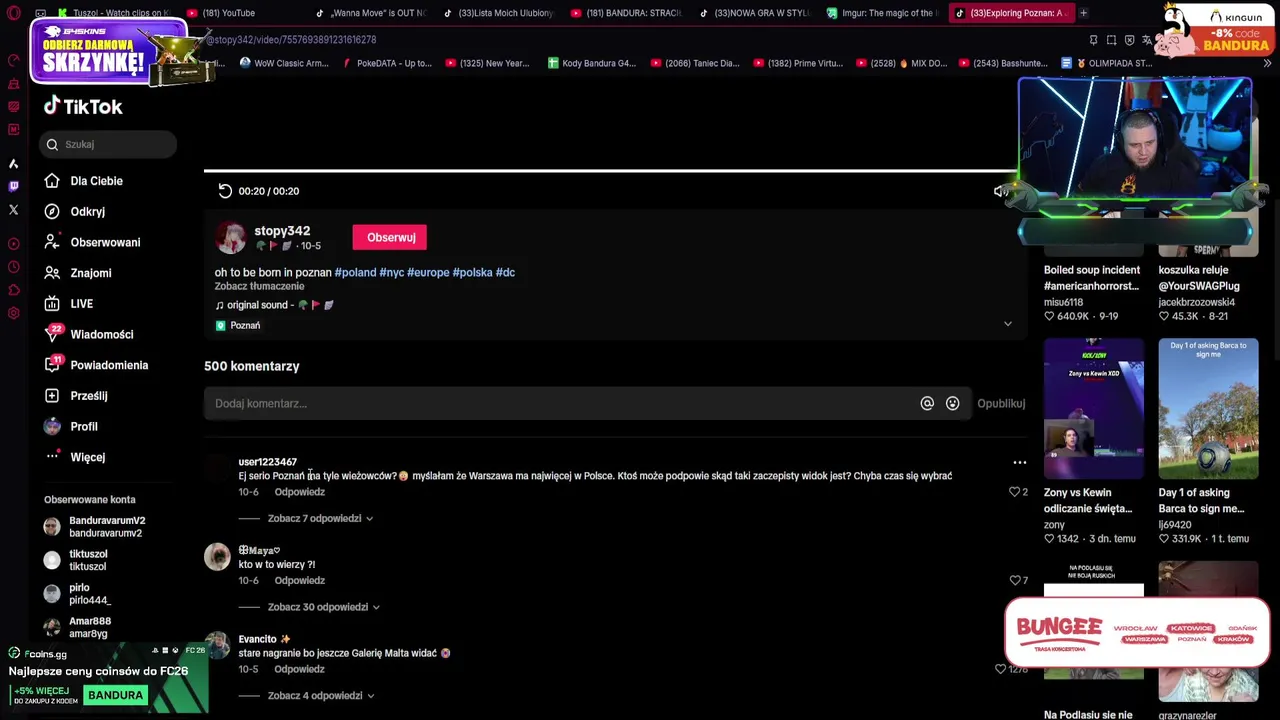Open Odkryj in TikTok sidebar
The width and height of the screenshot is (1280, 720).
[87, 212]
